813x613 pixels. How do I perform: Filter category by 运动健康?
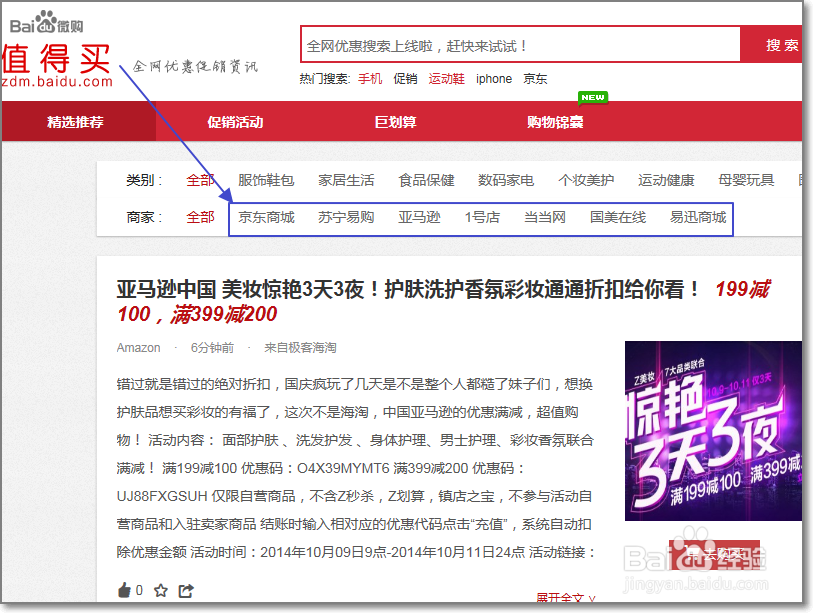click(666, 180)
